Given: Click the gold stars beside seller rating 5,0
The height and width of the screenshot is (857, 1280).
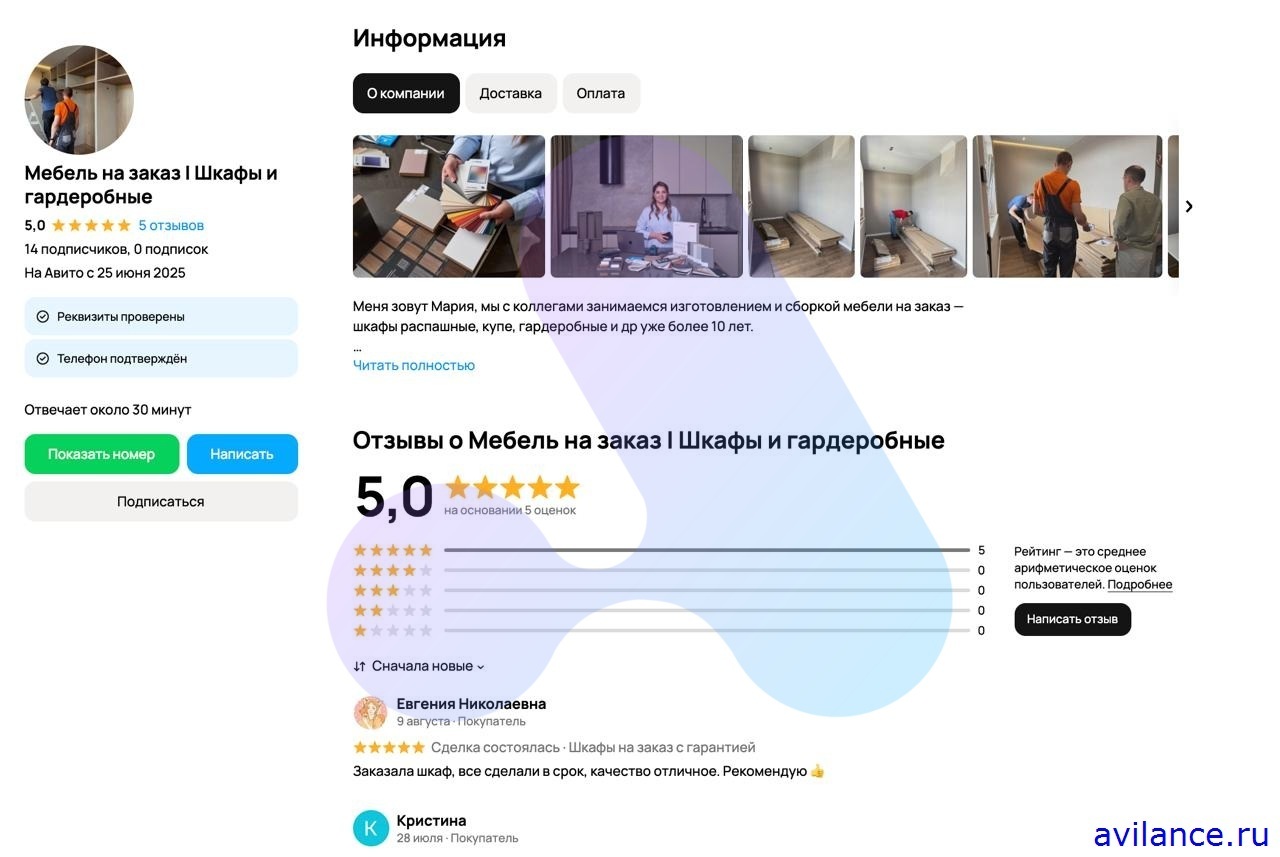Looking at the screenshot, I should pyautogui.click(x=91, y=226).
